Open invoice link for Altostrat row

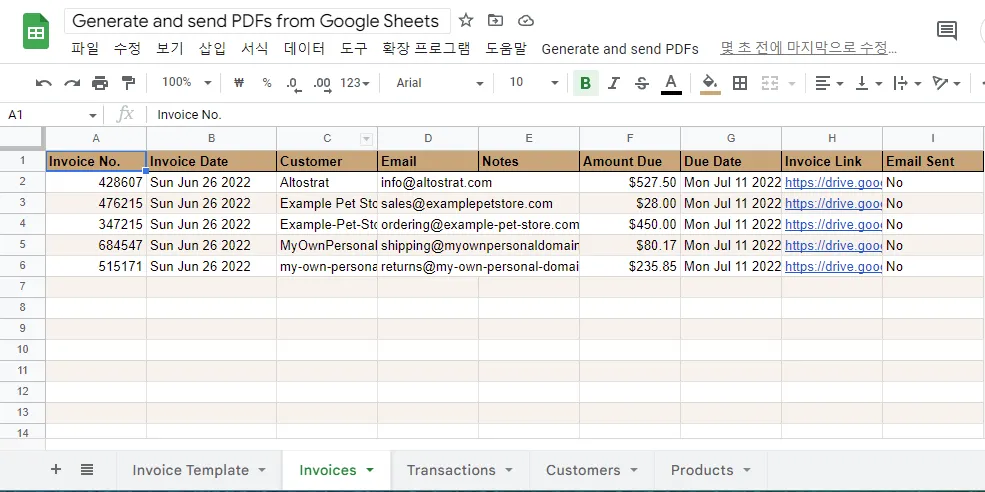click(x=832, y=182)
